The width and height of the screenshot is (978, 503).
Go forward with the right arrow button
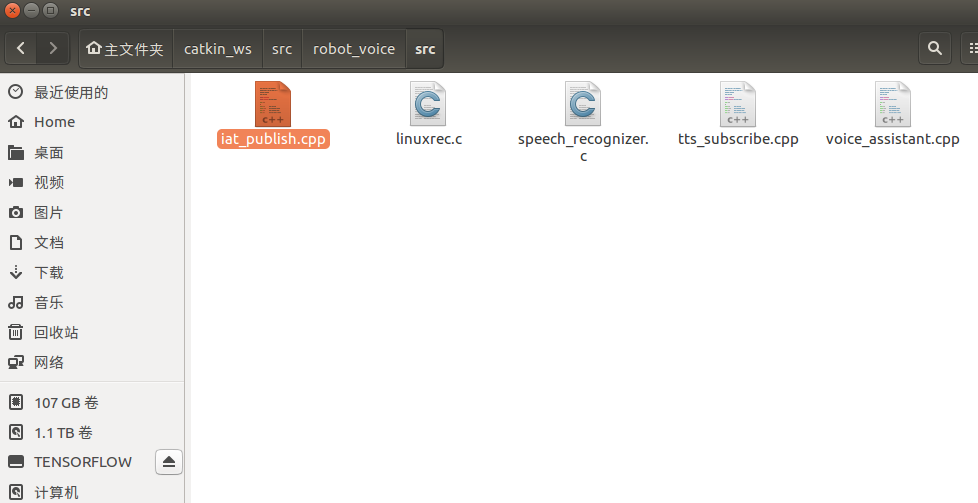(x=53, y=48)
